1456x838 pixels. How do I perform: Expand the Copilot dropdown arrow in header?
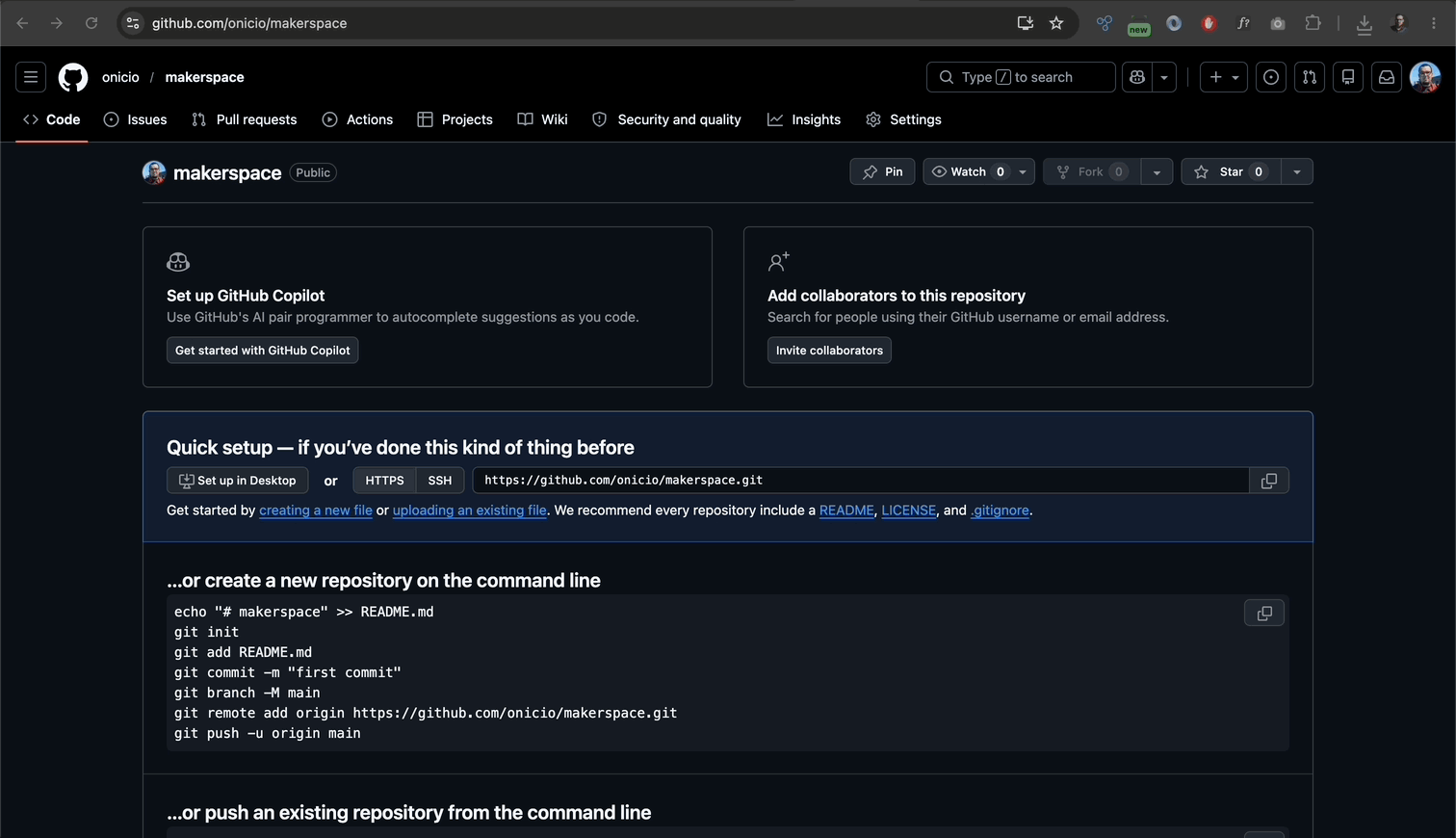(x=1164, y=77)
